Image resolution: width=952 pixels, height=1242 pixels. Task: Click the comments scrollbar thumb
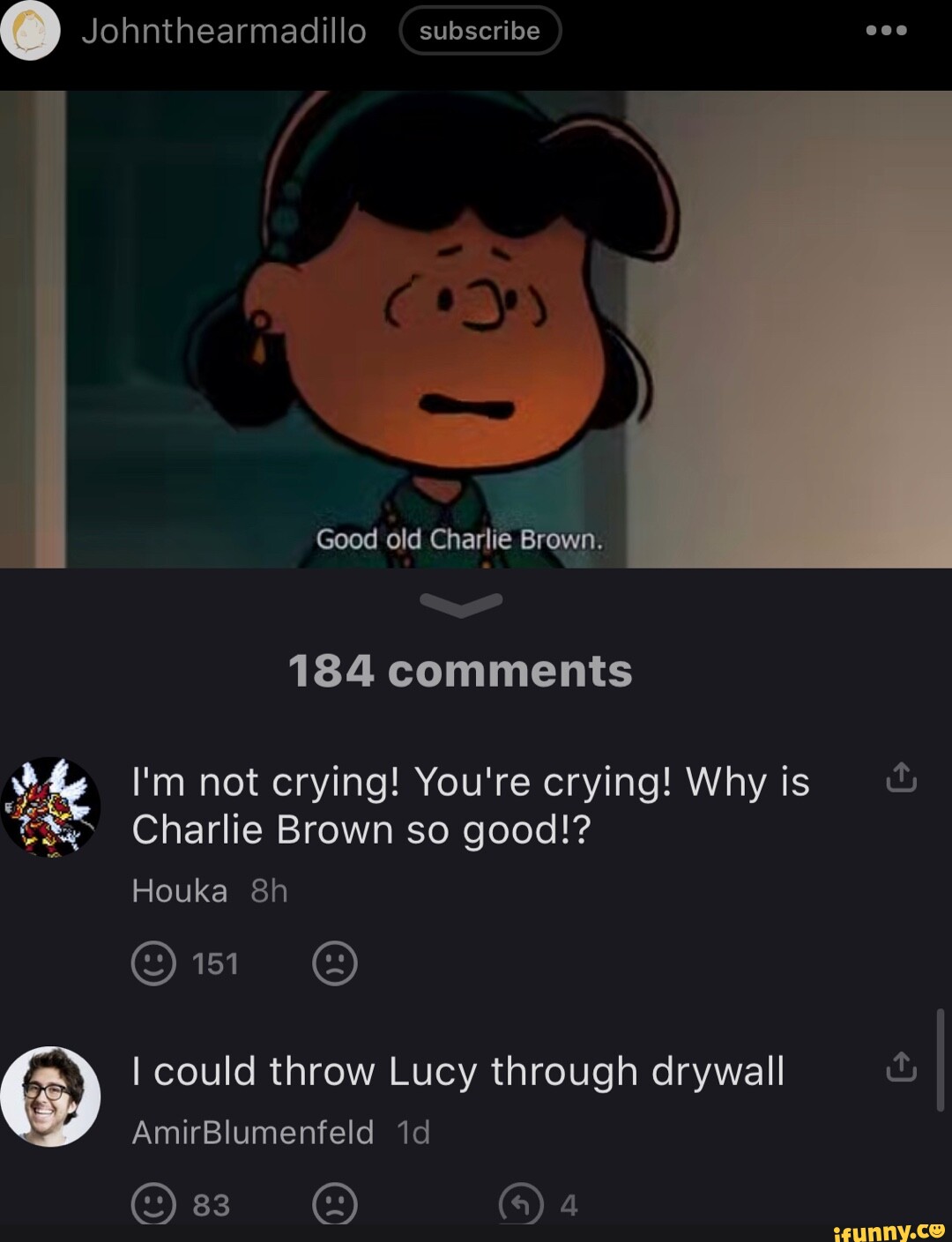pos(941,1060)
